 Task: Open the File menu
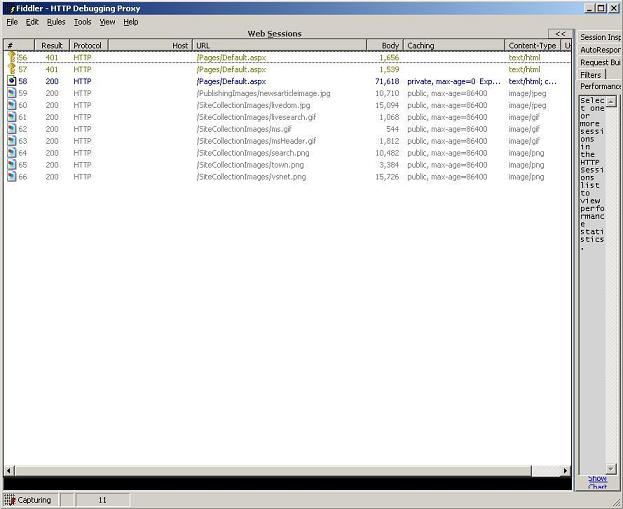click(x=12, y=22)
